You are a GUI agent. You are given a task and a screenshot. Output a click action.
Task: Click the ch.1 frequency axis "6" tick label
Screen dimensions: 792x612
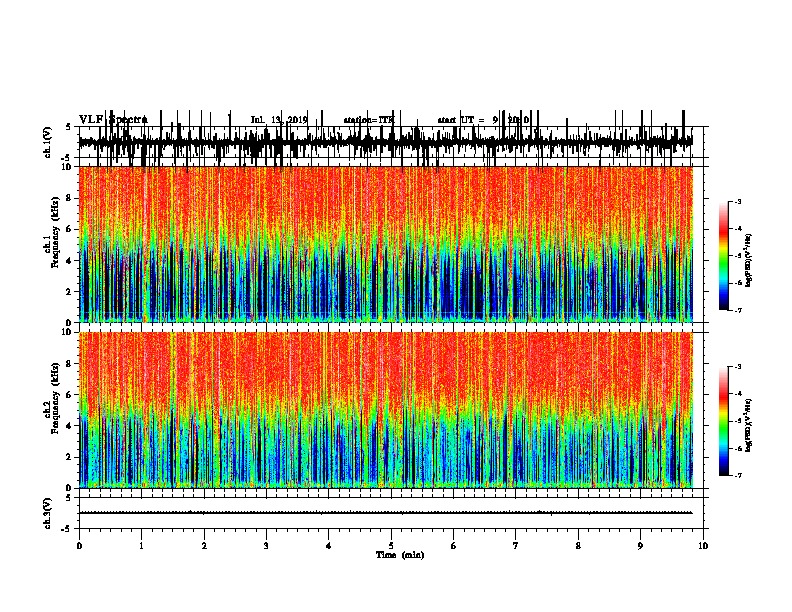tap(71, 229)
